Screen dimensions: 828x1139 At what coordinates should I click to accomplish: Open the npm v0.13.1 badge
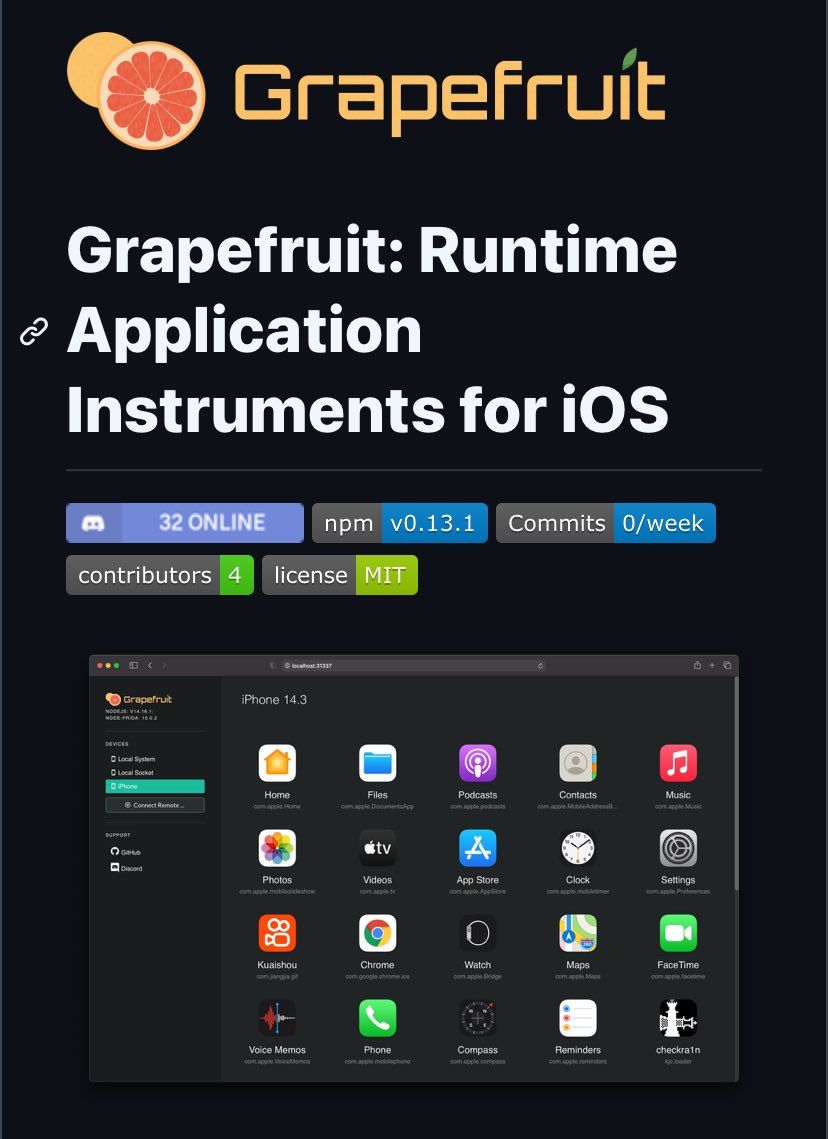[399, 523]
